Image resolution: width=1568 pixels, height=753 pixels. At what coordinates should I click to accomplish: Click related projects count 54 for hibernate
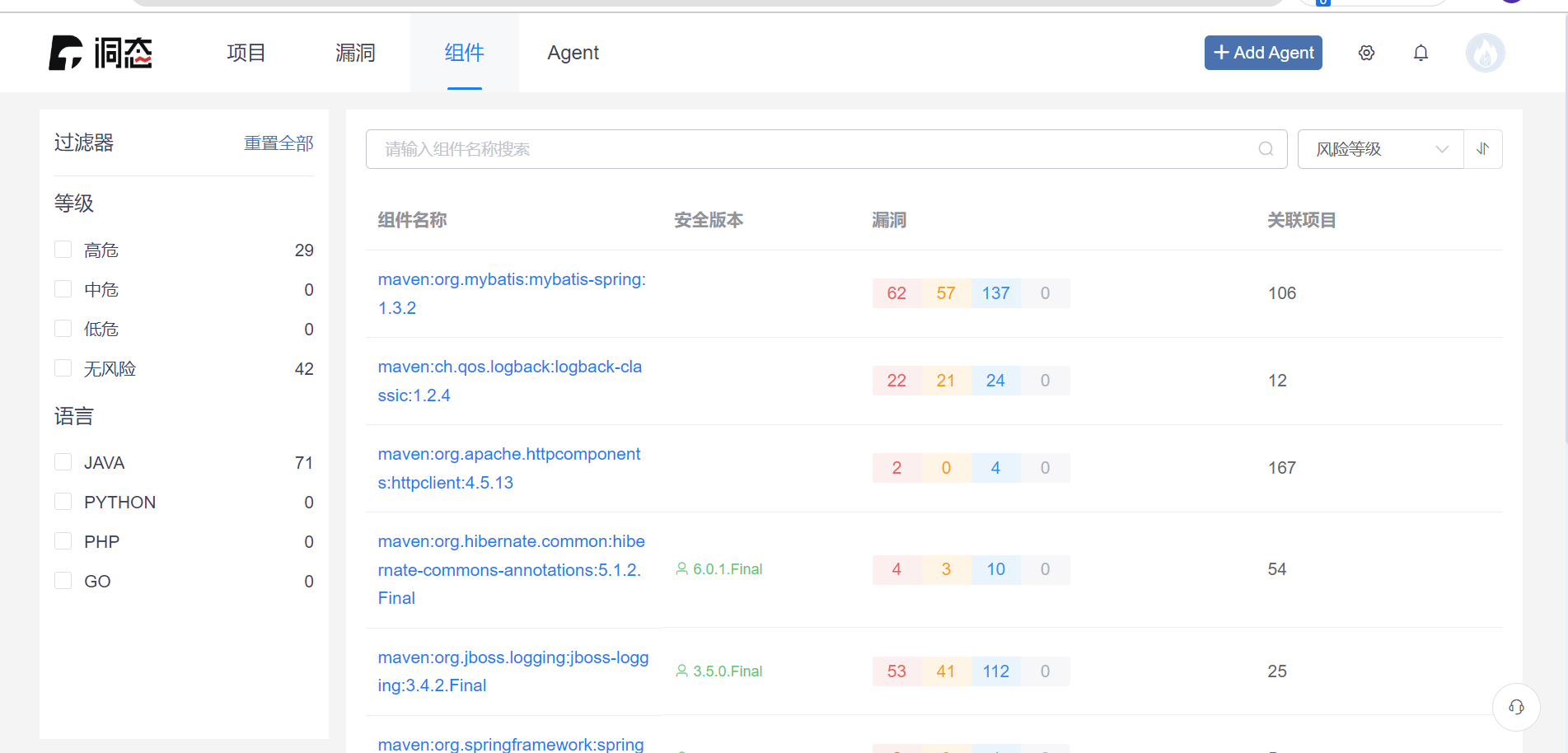[x=1277, y=569]
